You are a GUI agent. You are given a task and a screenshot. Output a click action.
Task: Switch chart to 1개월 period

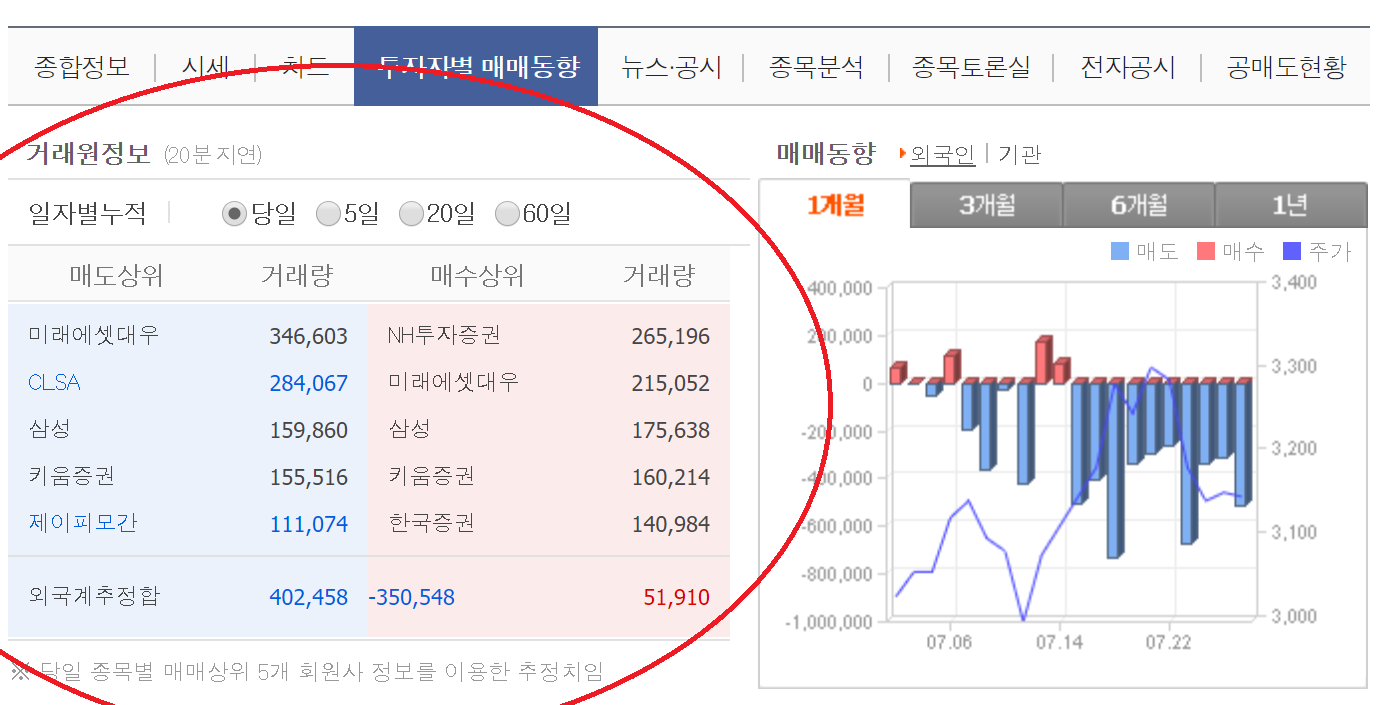(x=835, y=205)
